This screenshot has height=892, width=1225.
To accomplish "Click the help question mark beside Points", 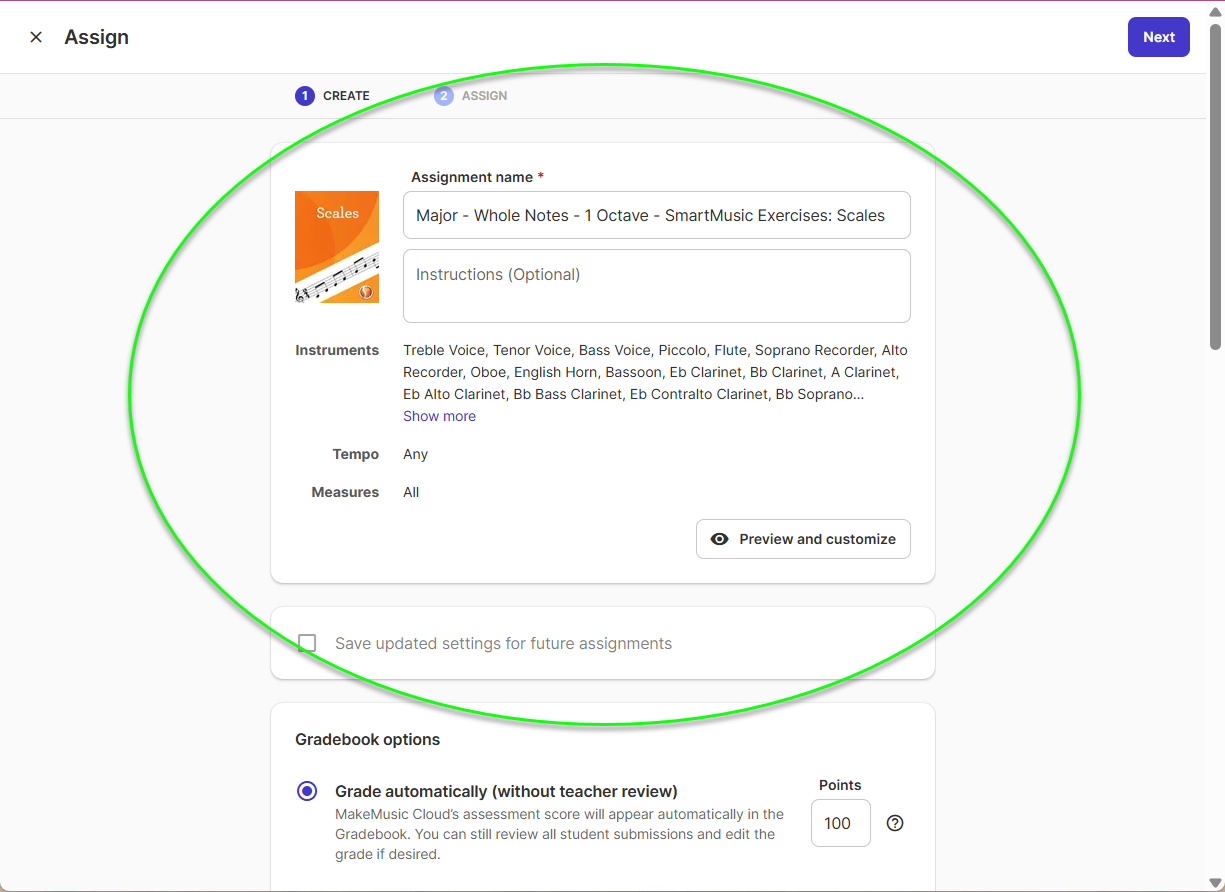I will 895,823.
